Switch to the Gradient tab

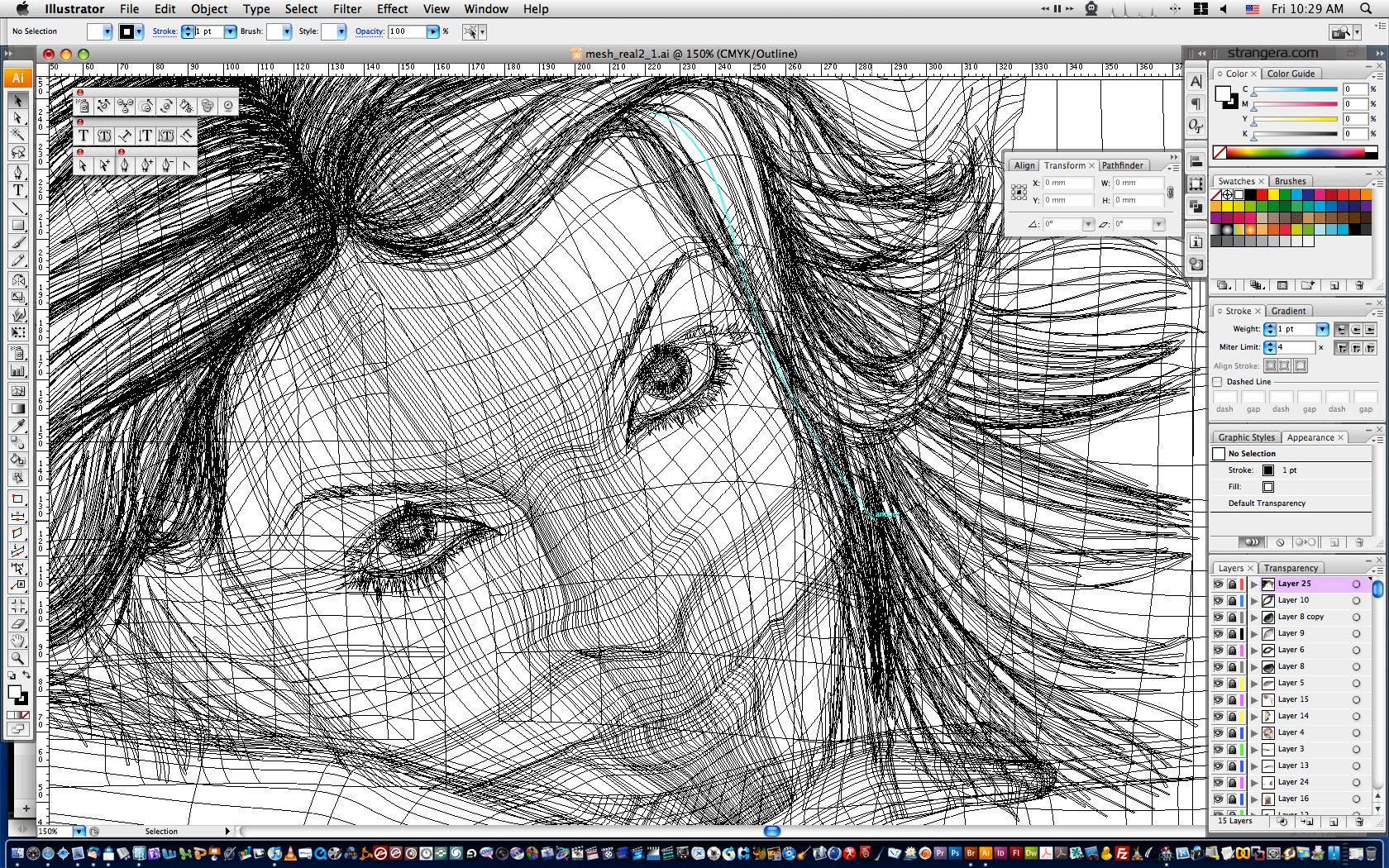pos(1288,311)
